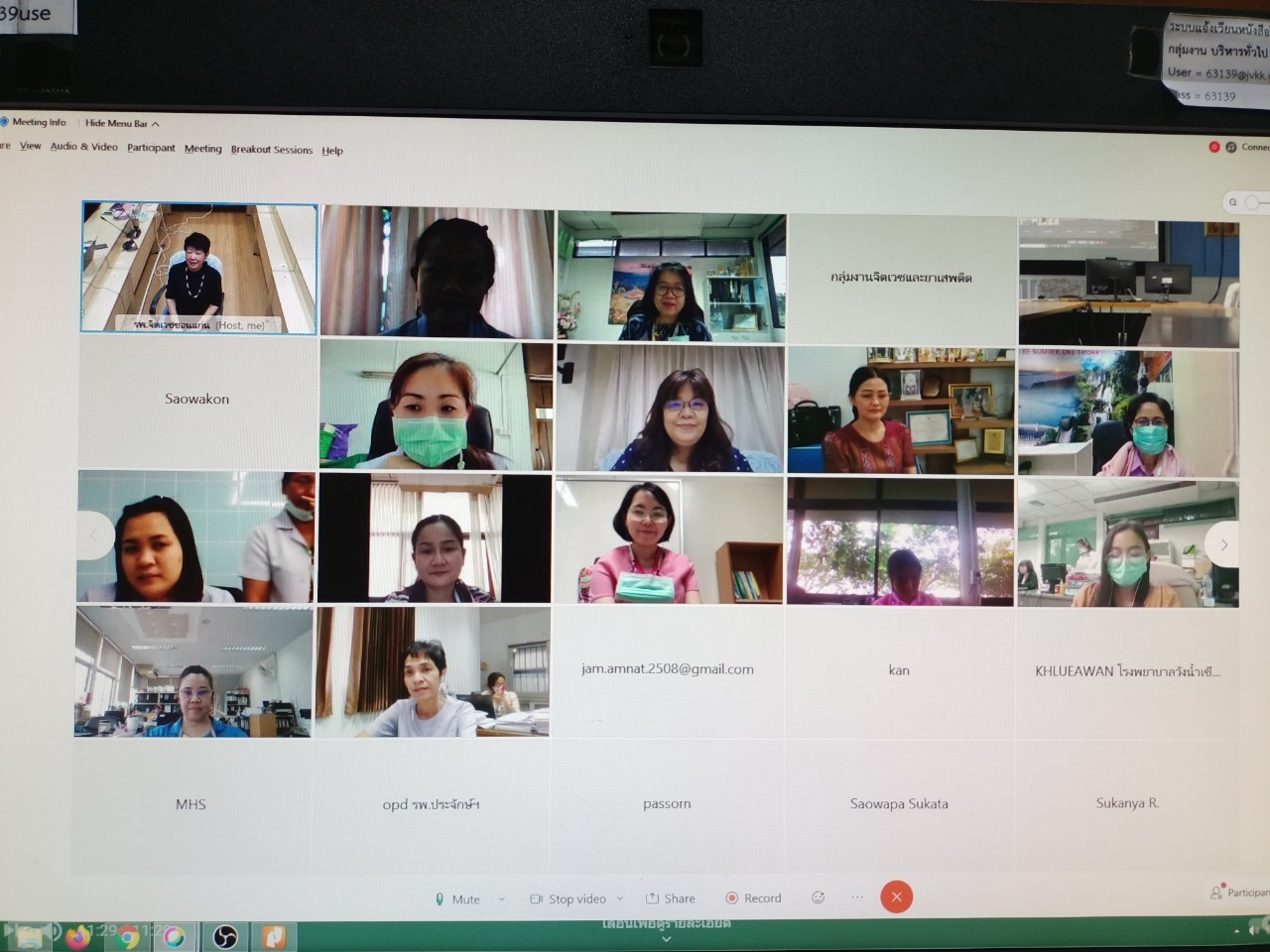Open the Breakout Sessions menu
Viewport: 1270px width, 952px height.
click(x=271, y=150)
